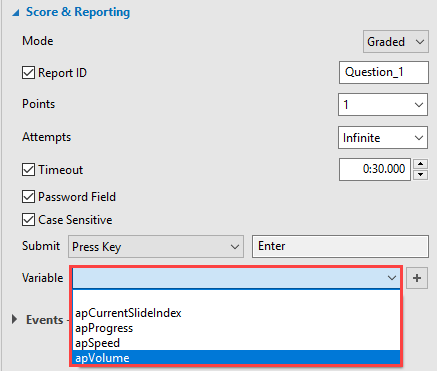Toggle the Password Field checkbox
The height and width of the screenshot is (371, 437).
28,197
